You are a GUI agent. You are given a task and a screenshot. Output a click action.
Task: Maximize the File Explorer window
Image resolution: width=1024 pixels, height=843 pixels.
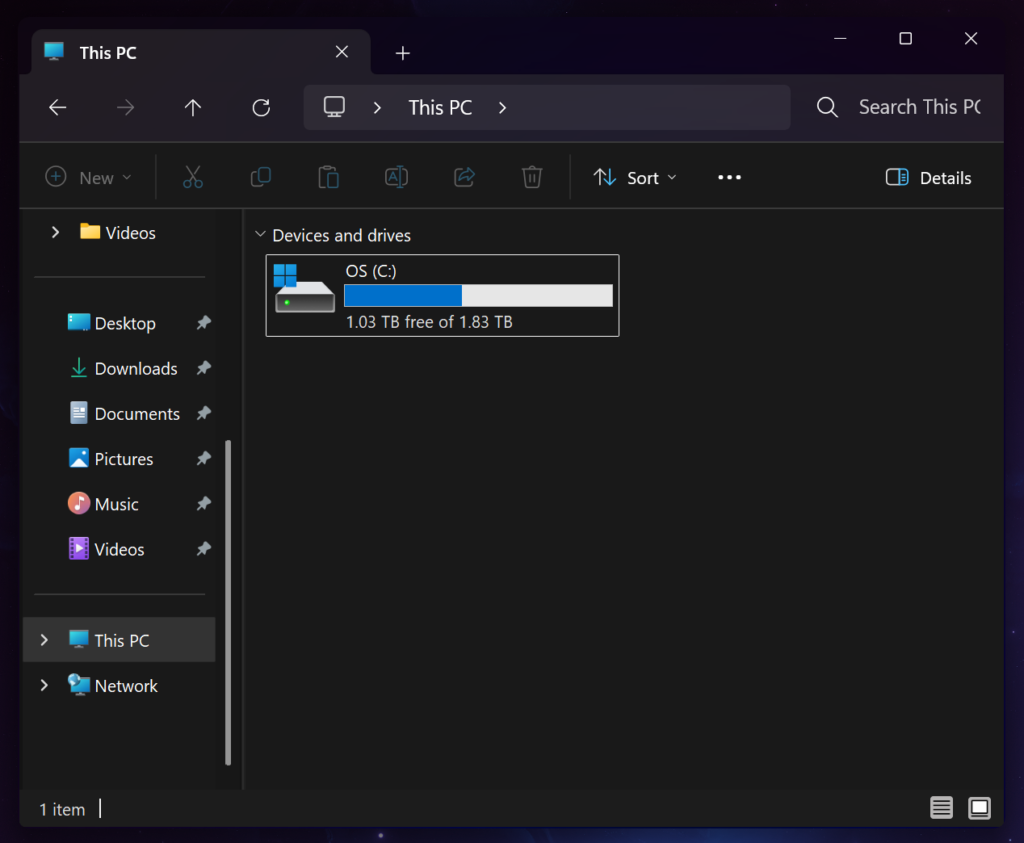point(905,39)
